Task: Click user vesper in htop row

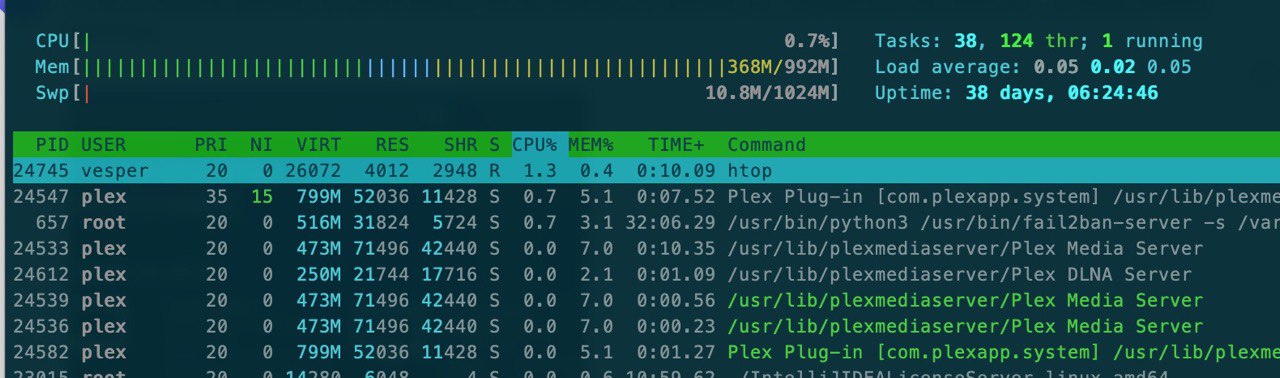Action: [114, 171]
